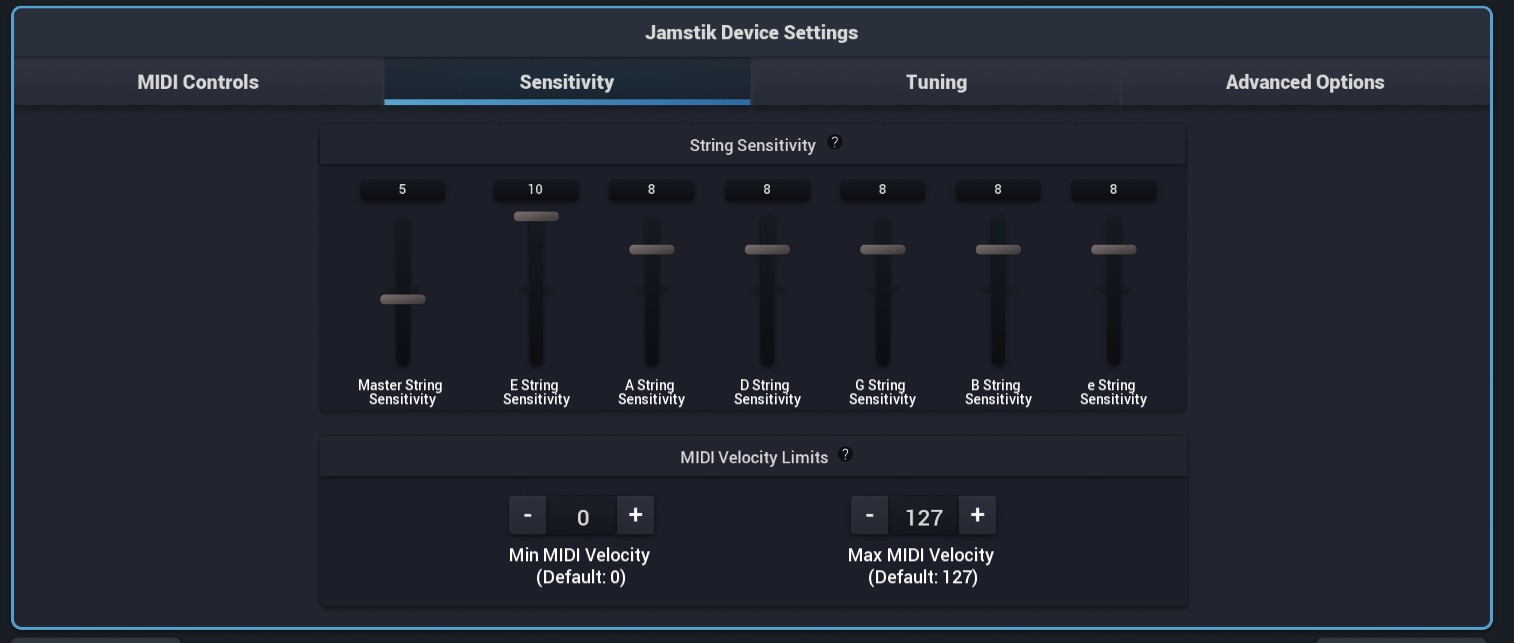Image resolution: width=1514 pixels, height=643 pixels.
Task: Click the B String Sensitivity value box
Action: [998, 190]
